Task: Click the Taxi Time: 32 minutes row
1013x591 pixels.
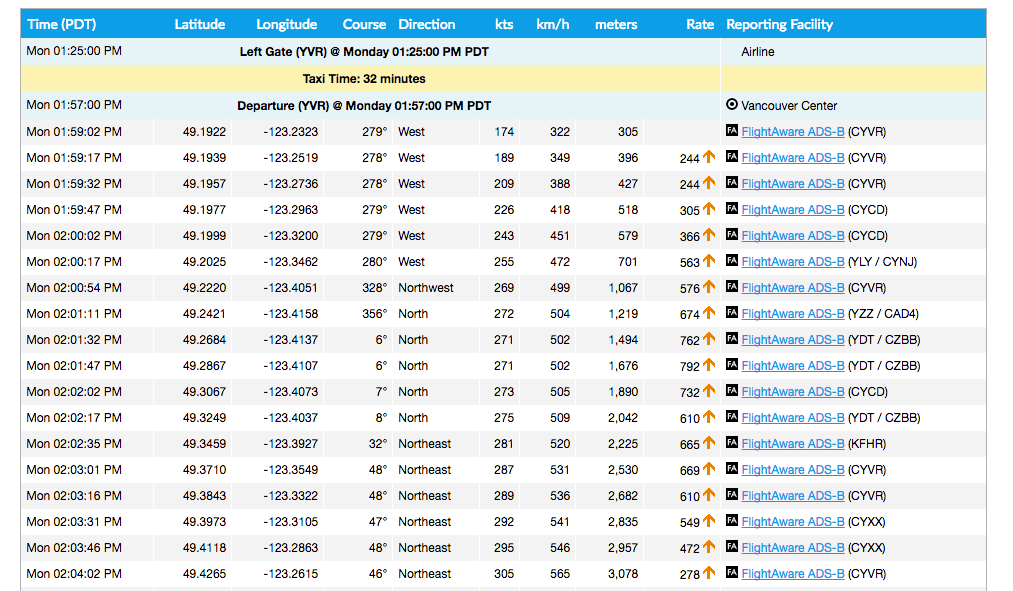Action: point(364,78)
